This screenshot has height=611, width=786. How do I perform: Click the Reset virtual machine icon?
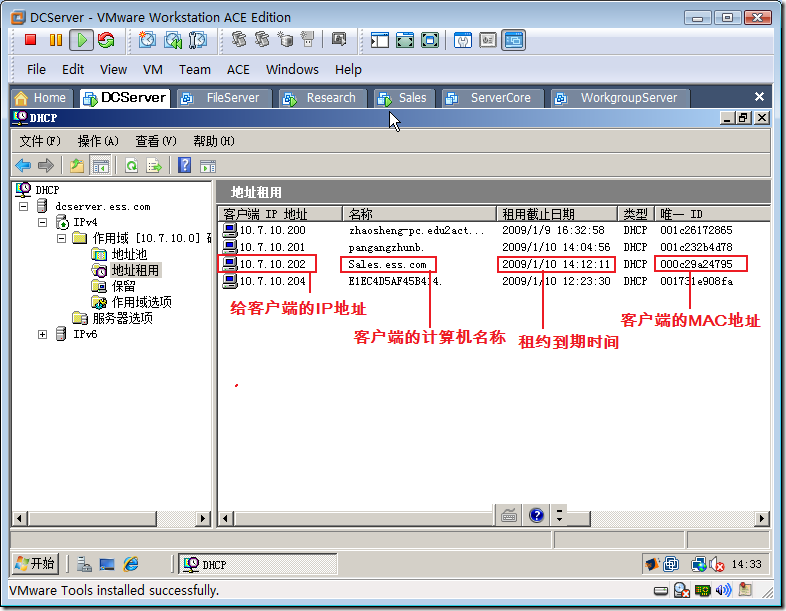tap(106, 40)
